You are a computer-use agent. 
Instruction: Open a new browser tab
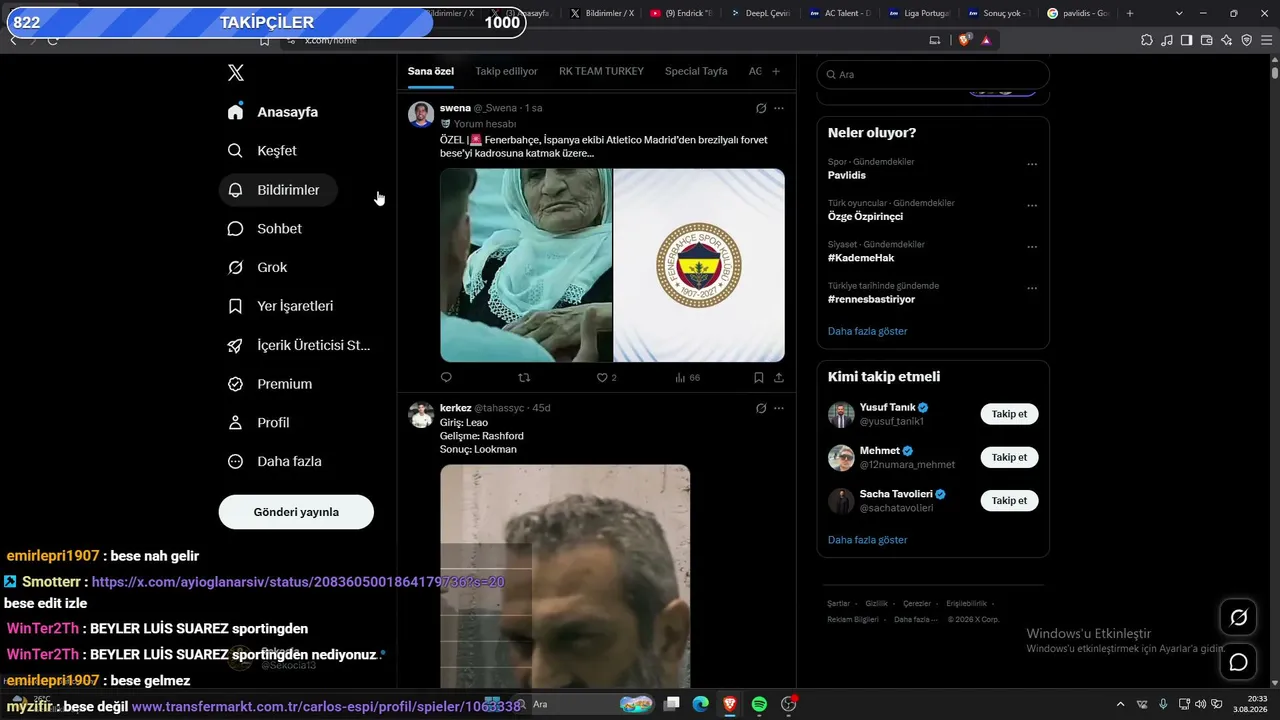tap(1130, 13)
